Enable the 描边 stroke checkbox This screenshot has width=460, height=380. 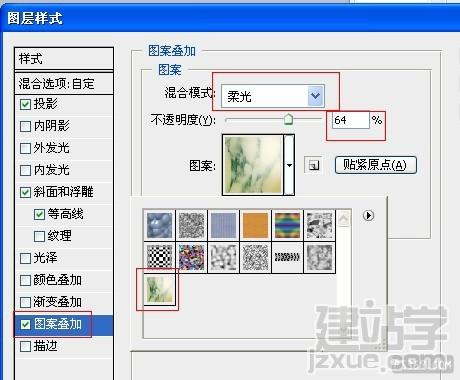(x=25, y=346)
